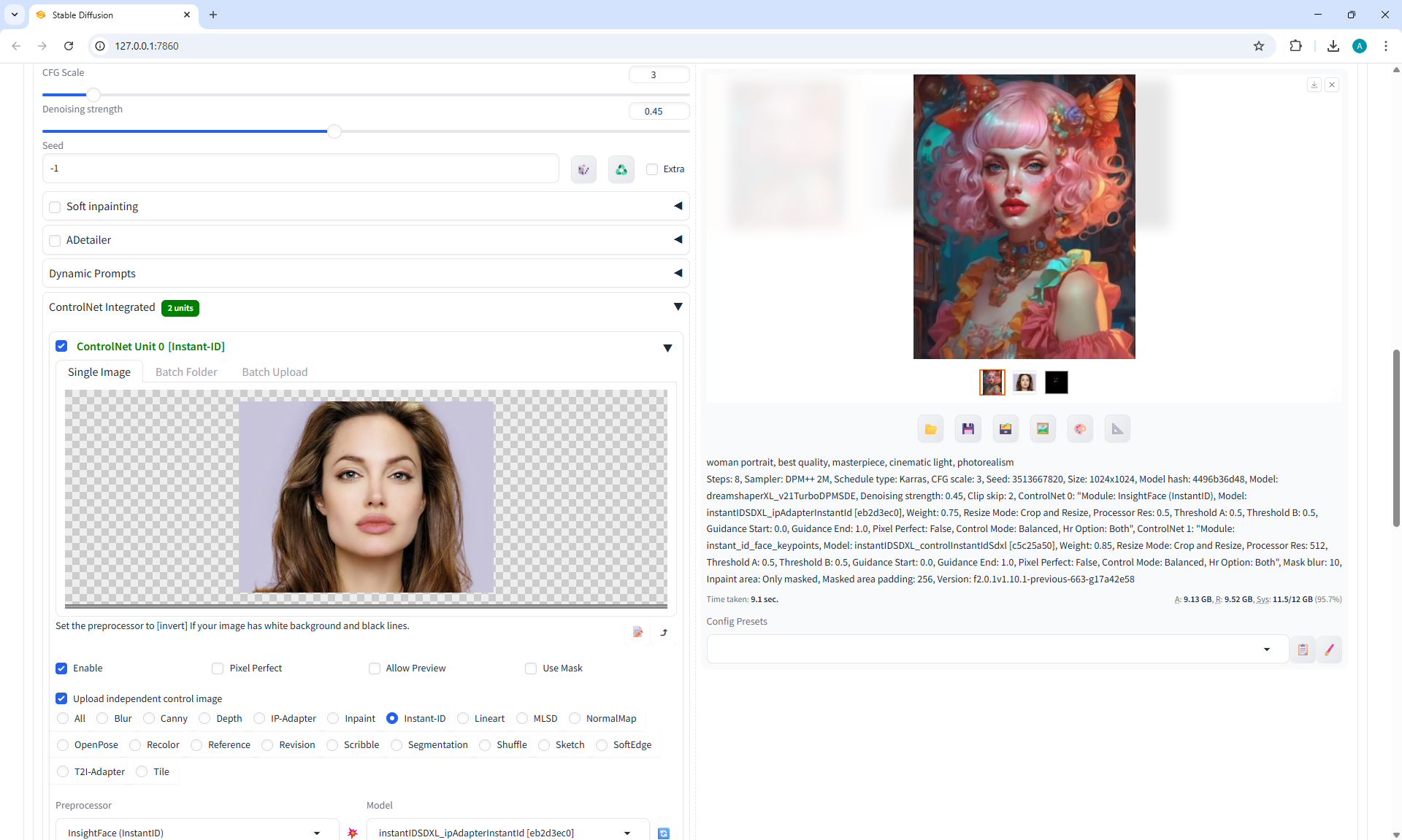The width and height of the screenshot is (1402, 840).
Task: Click the recycle icon to reuse seed
Action: pyautogui.click(x=621, y=169)
